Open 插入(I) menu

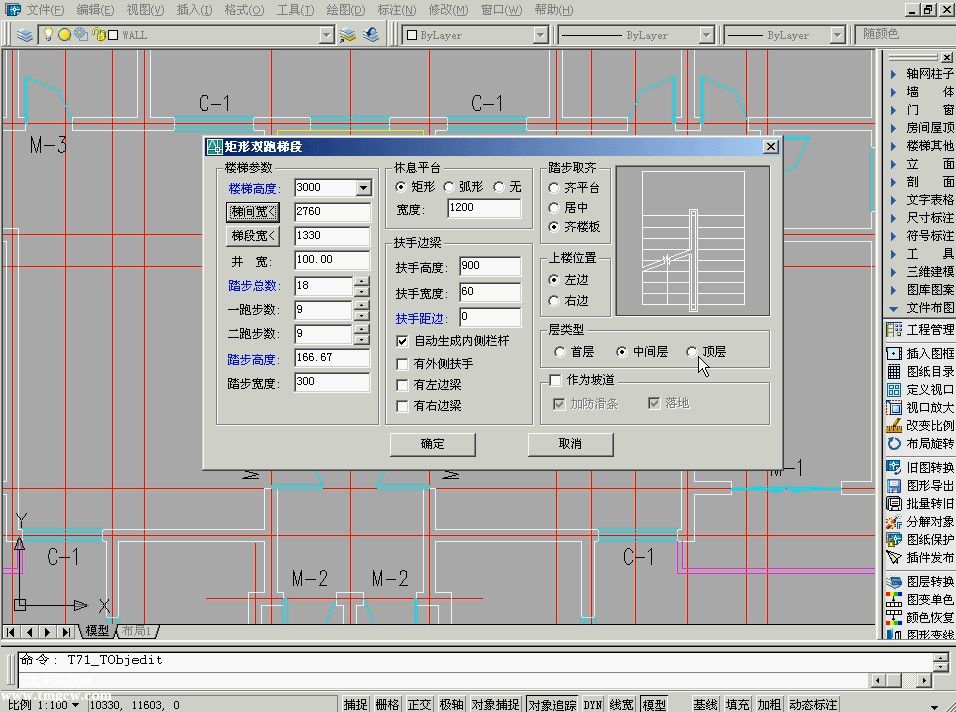pyautogui.click(x=194, y=10)
